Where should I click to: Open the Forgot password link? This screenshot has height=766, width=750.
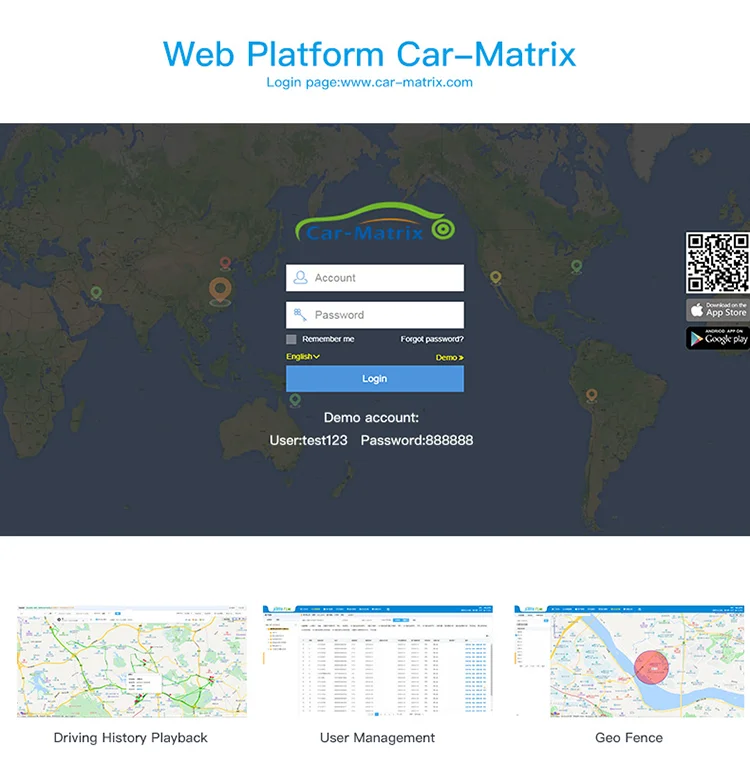pyautogui.click(x=432, y=339)
